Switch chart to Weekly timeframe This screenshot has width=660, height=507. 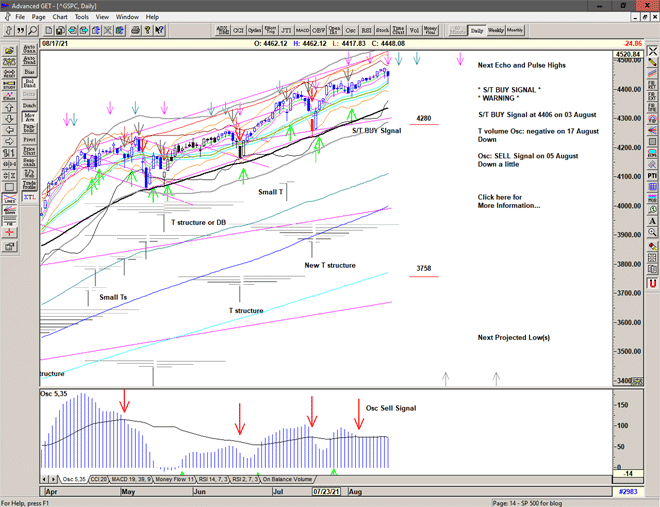[495, 31]
